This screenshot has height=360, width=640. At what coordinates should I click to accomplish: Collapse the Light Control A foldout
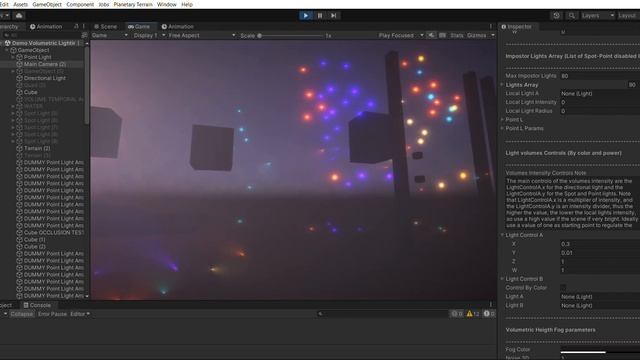(x=502, y=235)
